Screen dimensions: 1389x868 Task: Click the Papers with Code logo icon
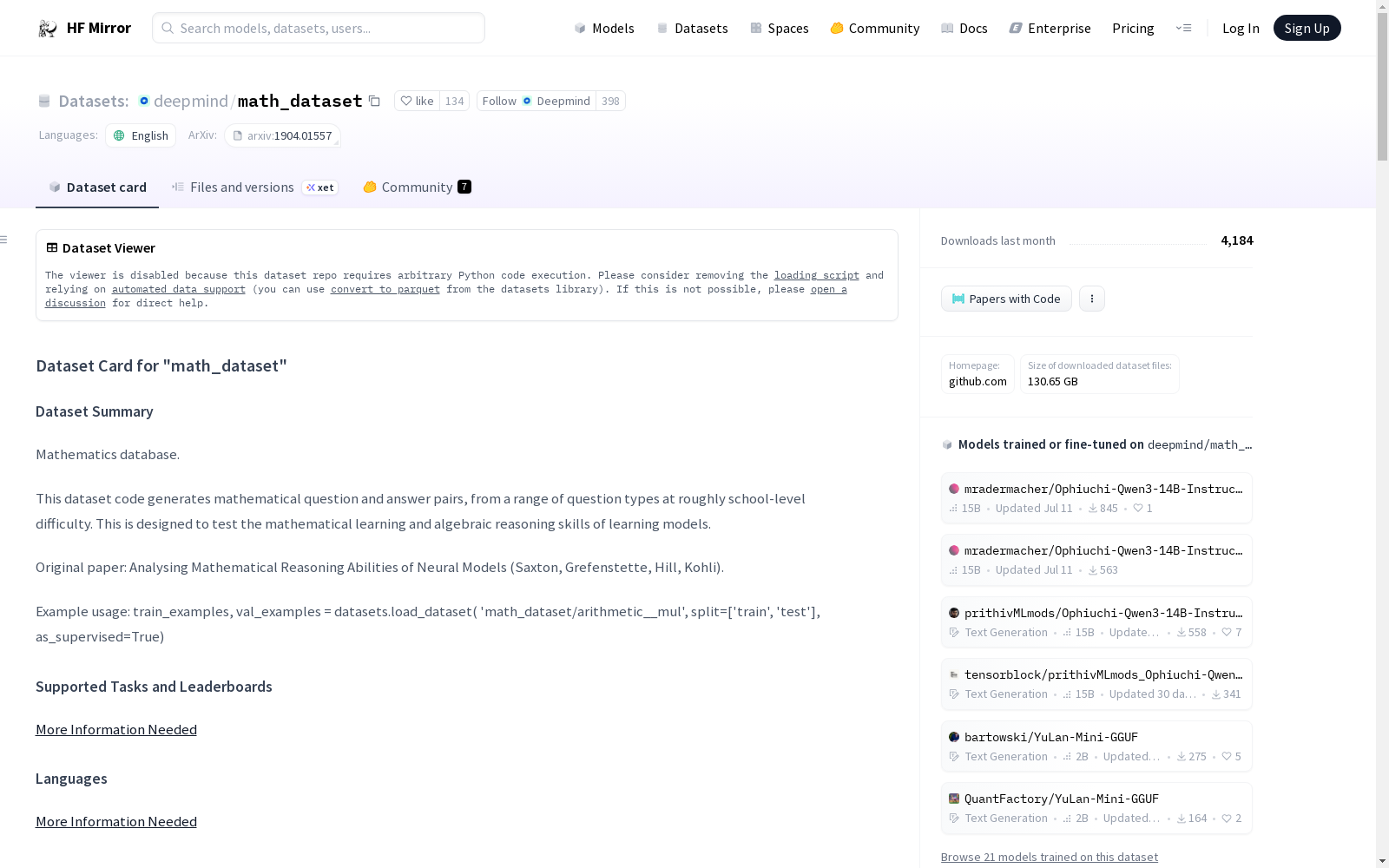point(958,299)
